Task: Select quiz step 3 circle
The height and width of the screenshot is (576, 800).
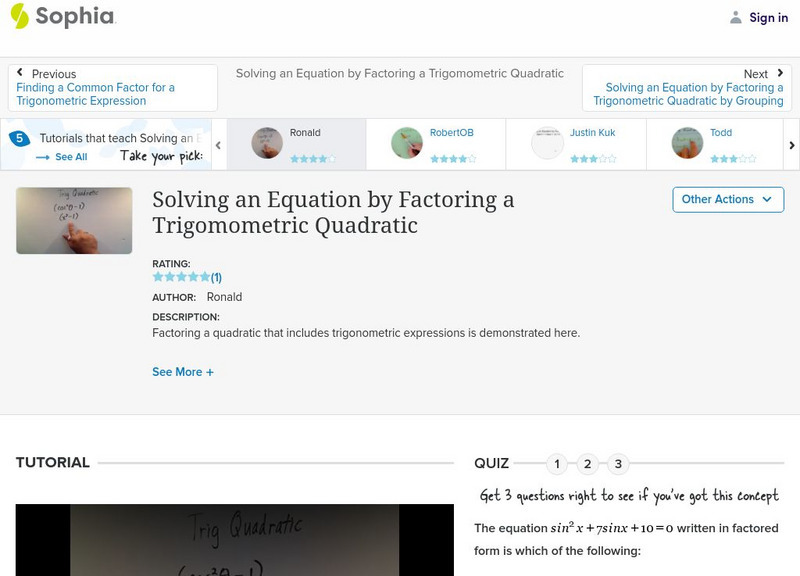Action: click(616, 463)
